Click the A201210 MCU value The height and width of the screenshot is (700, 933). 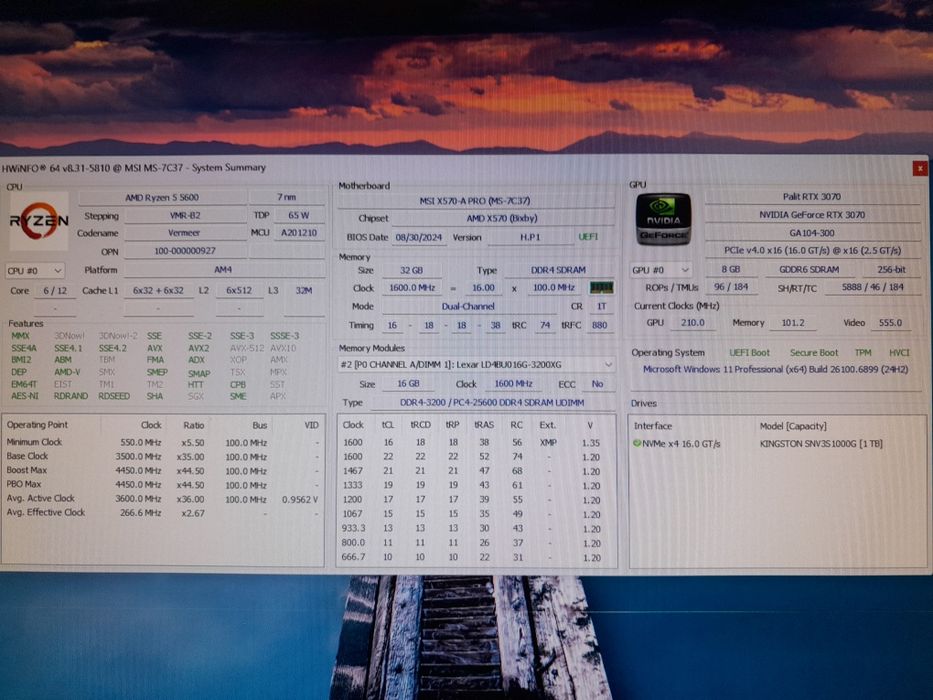(x=299, y=233)
